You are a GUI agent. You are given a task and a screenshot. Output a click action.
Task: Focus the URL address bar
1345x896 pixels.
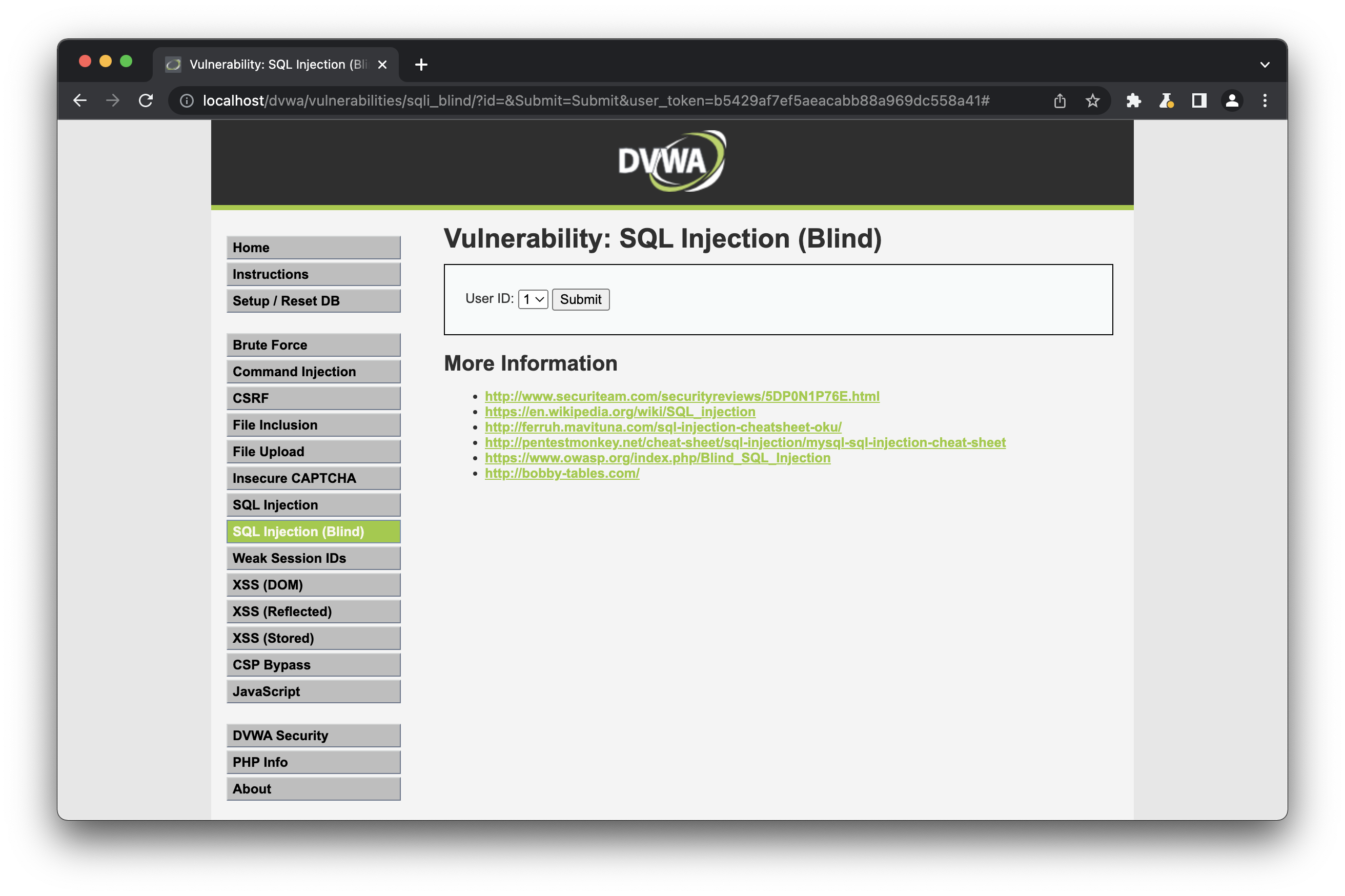click(596, 100)
